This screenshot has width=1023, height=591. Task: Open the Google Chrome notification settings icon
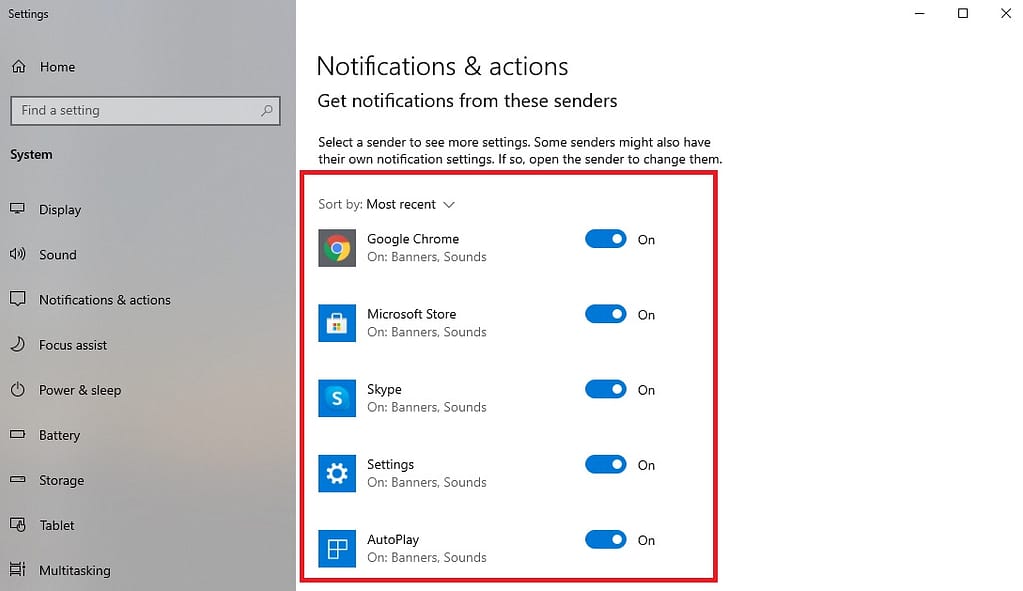336,248
